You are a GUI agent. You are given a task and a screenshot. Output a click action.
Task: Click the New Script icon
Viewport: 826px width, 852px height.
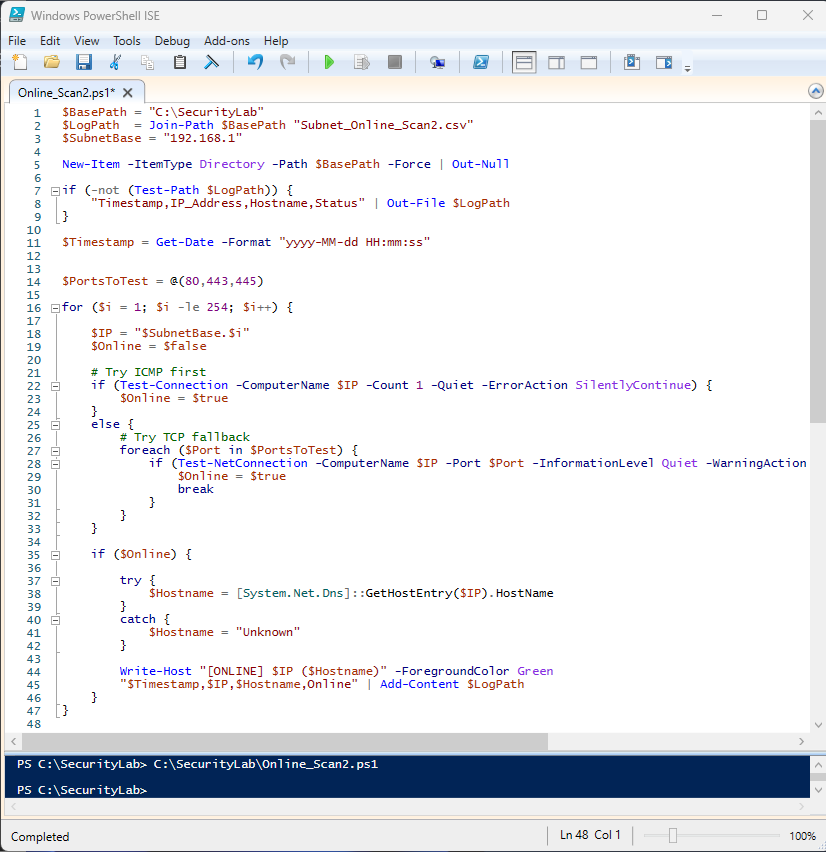[x=19, y=63]
